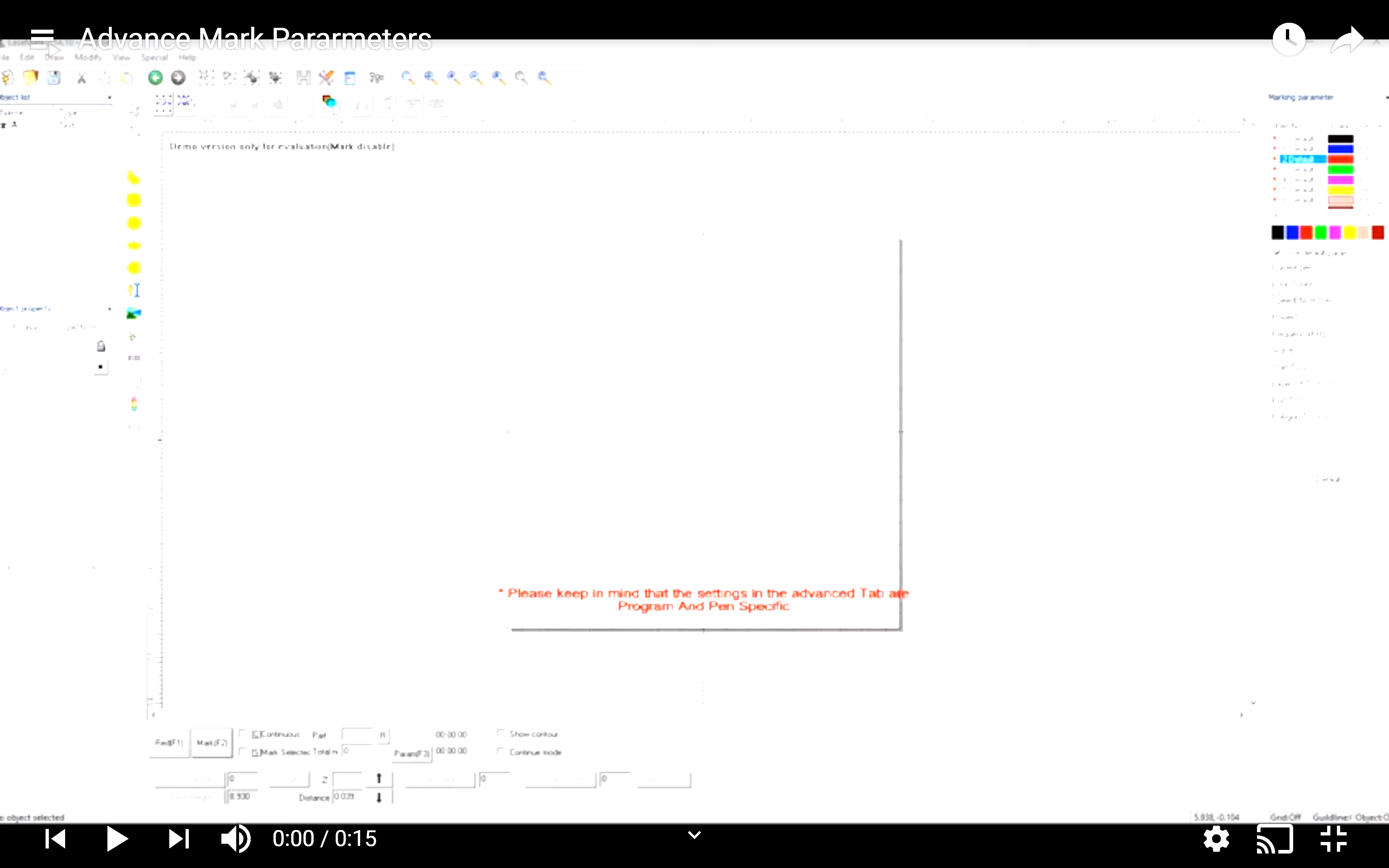Screen dimensions: 1389x868
Task: Click the first magnifier zoom icon
Action: pyautogui.click(x=408, y=77)
